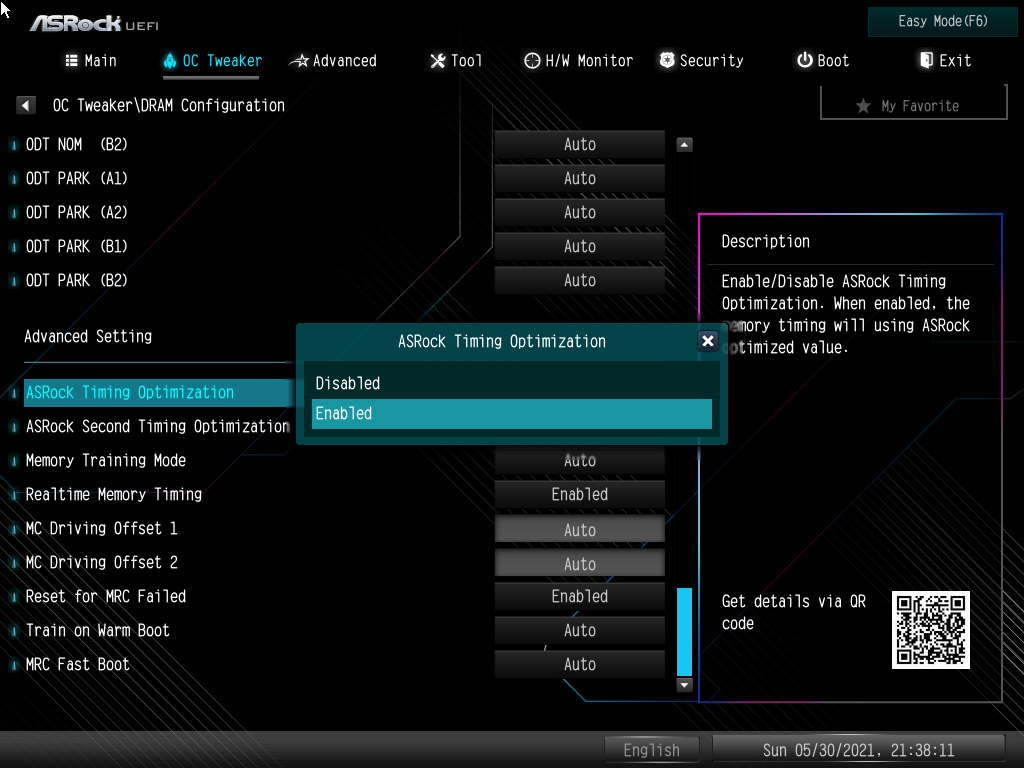1024x768 pixels.
Task: Switch to Easy Mode (F6)
Action: point(942,22)
